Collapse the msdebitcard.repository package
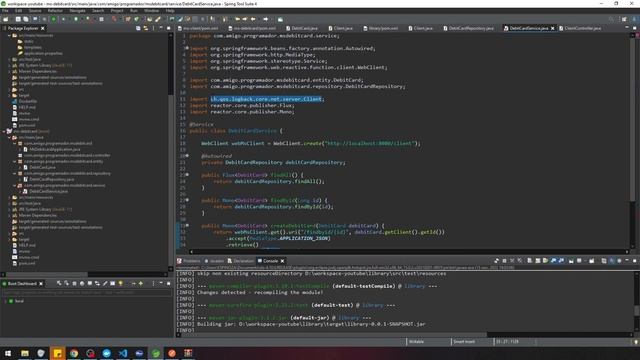The width and height of the screenshot is (640, 360). pyautogui.click(x=15, y=173)
